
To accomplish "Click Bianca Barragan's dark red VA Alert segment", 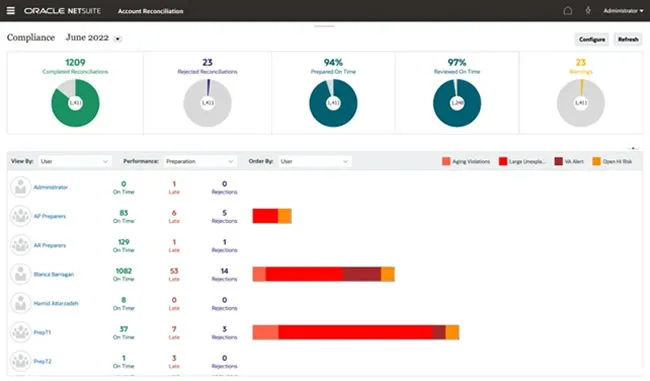I will 362,274.
